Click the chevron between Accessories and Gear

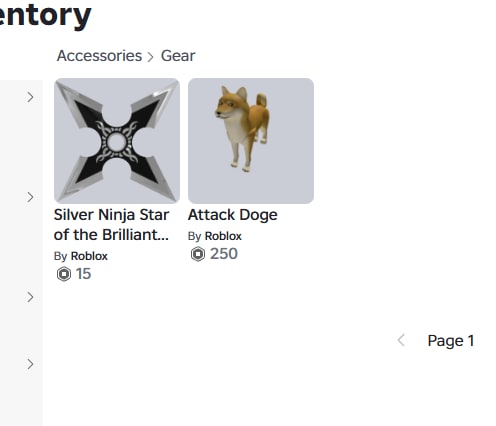[x=150, y=57]
